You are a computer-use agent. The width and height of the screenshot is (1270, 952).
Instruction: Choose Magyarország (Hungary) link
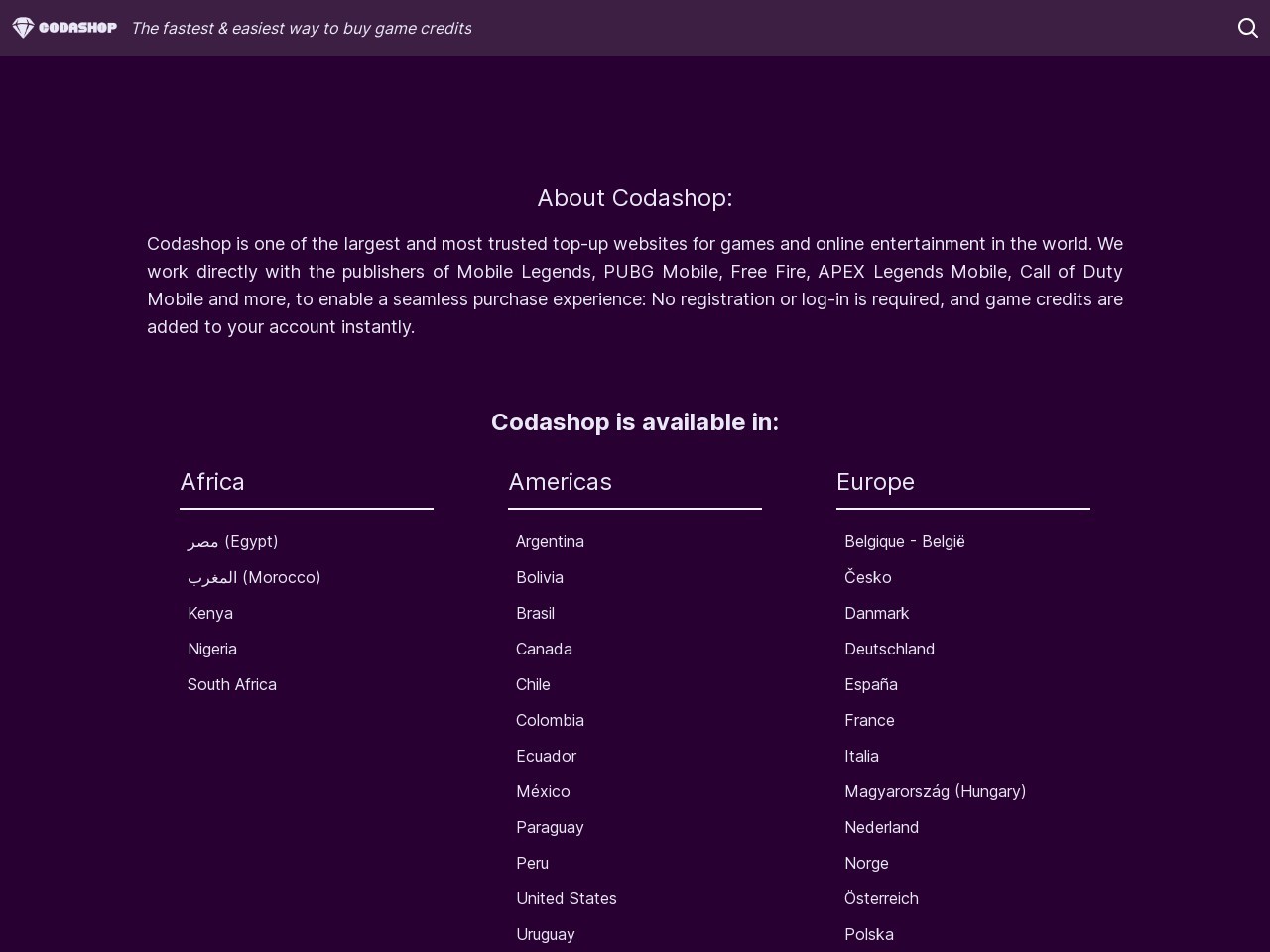click(936, 791)
